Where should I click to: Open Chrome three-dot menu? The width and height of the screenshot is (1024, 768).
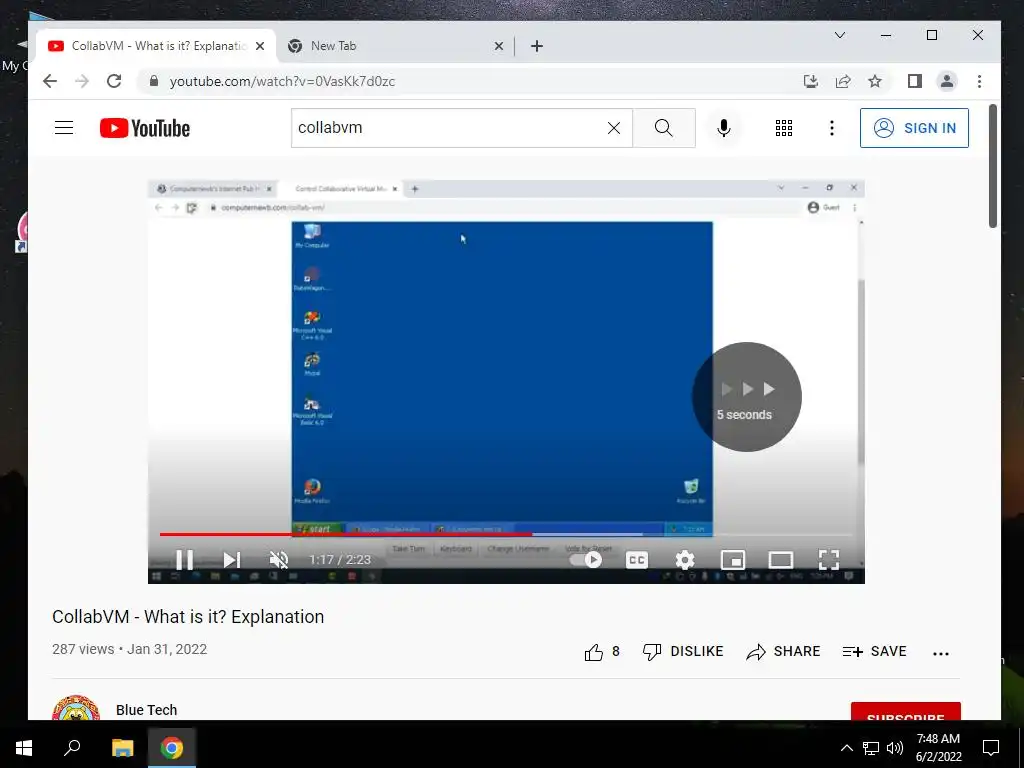coord(979,81)
